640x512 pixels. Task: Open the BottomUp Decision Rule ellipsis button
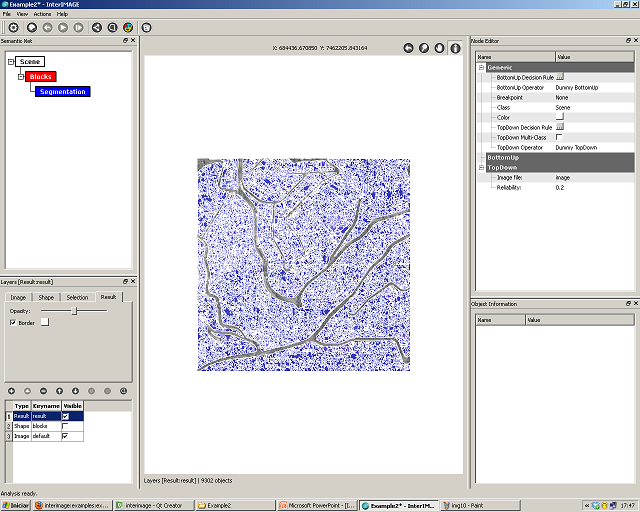(561, 77)
